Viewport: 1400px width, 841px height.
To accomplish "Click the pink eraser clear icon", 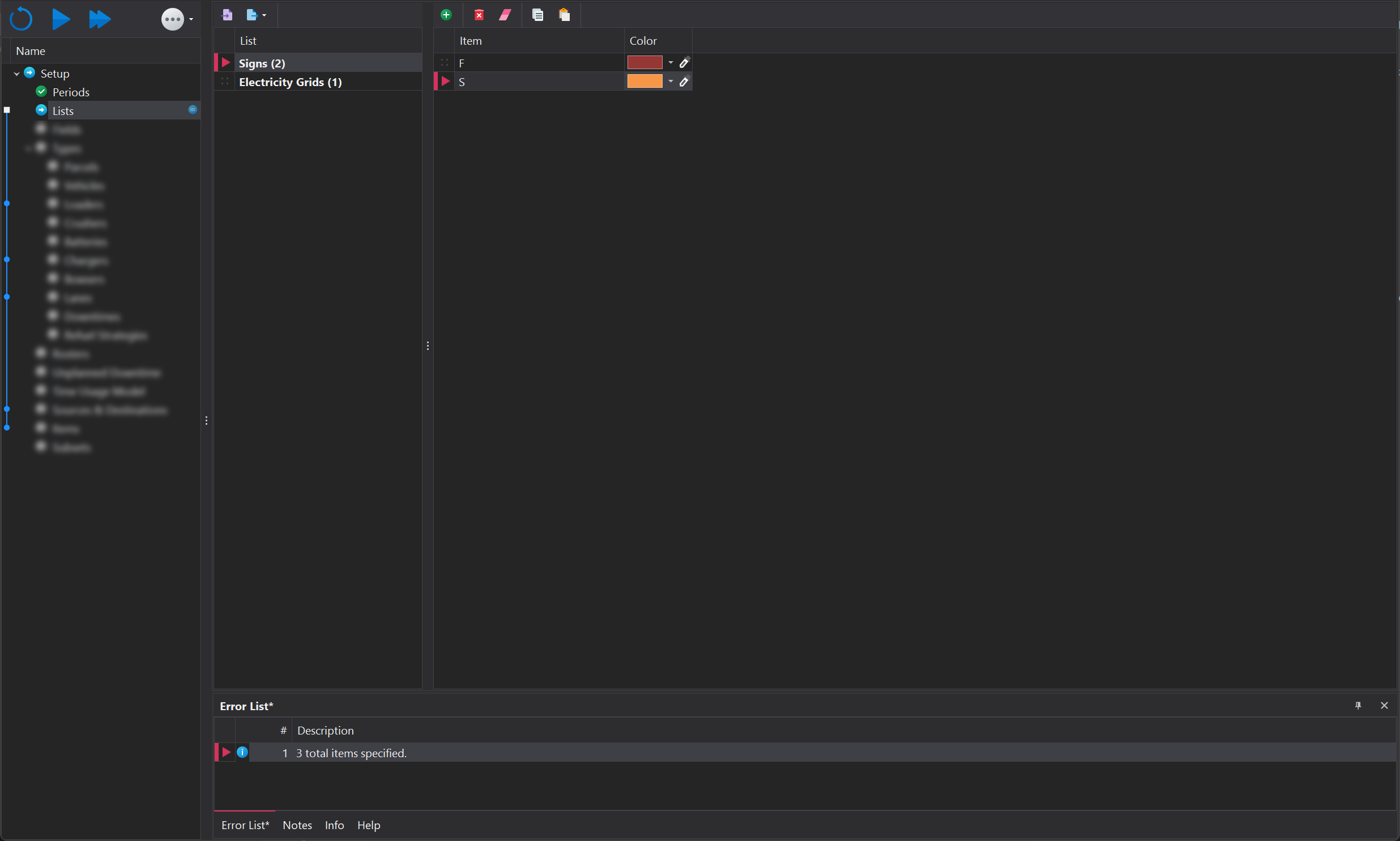I will 505,15.
